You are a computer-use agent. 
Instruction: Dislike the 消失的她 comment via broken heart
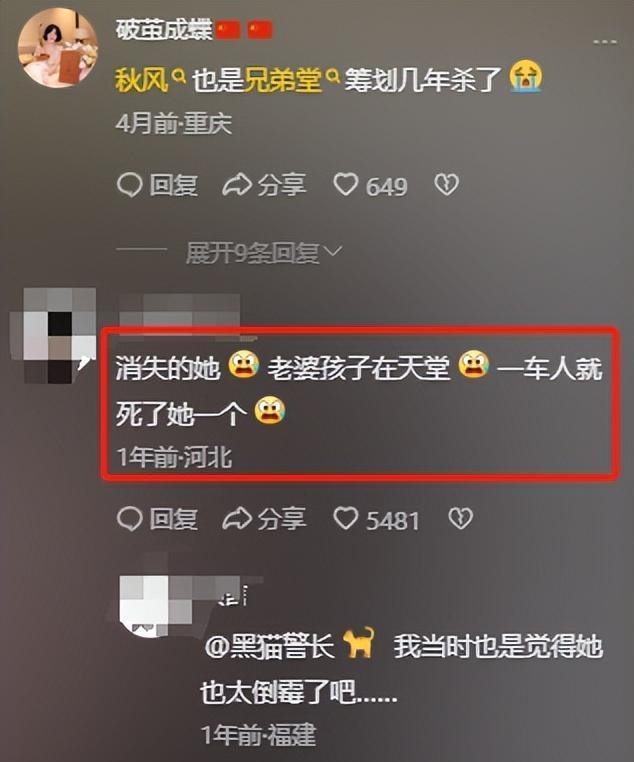point(460,519)
